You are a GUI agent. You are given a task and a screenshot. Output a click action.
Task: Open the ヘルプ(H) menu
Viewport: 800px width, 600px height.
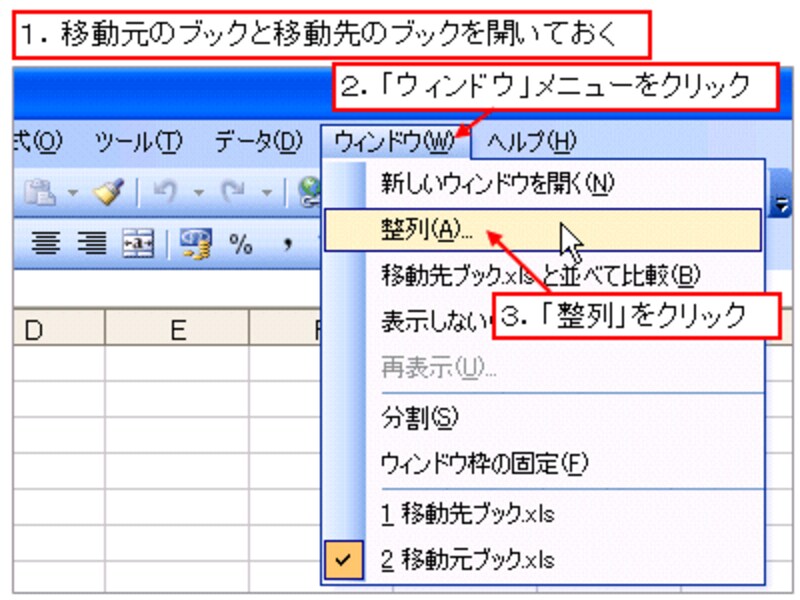(x=531, y=141)
